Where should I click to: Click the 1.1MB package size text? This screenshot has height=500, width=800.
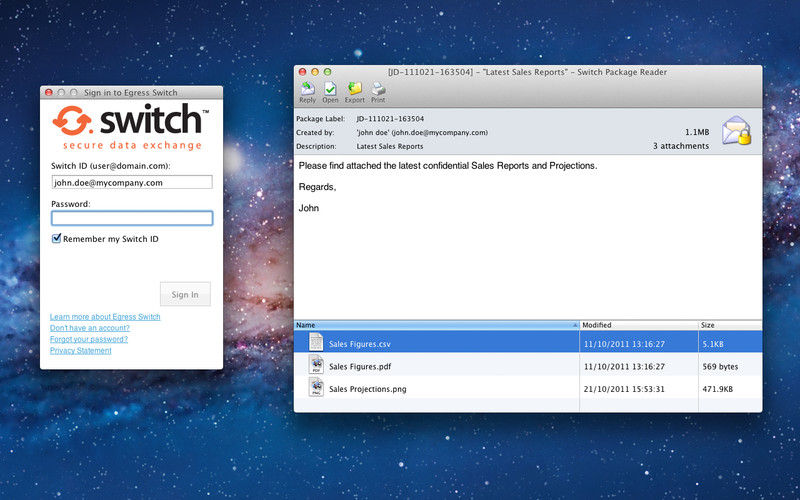pos(697,132)
